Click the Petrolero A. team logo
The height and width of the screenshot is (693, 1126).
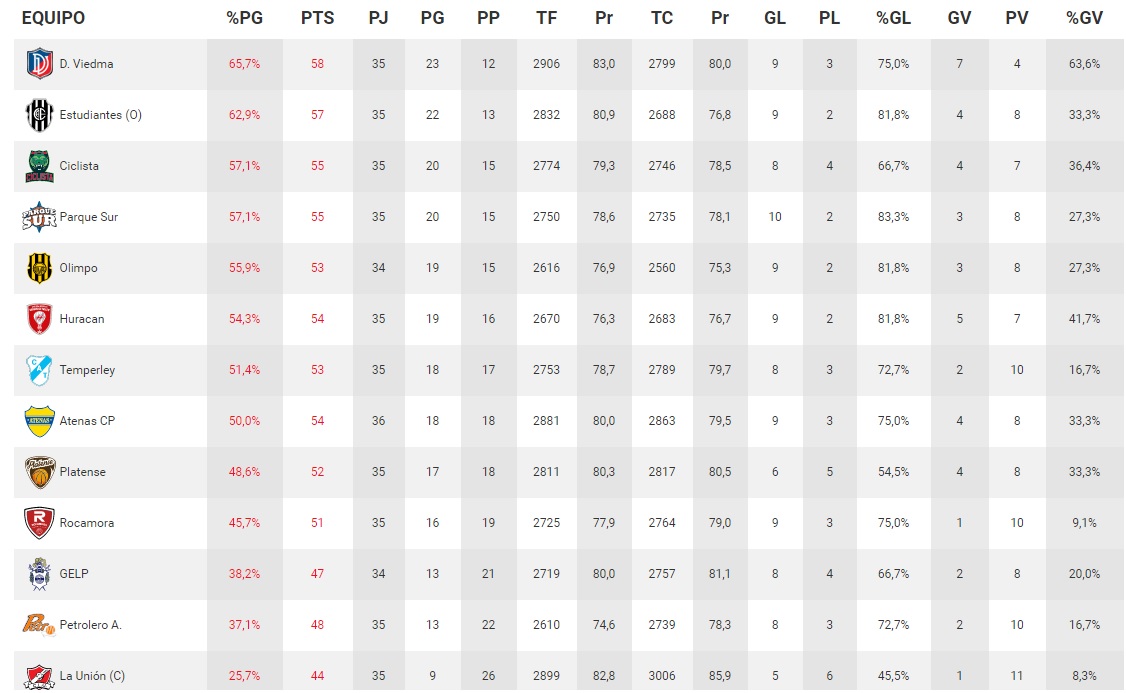click(39, 625)
